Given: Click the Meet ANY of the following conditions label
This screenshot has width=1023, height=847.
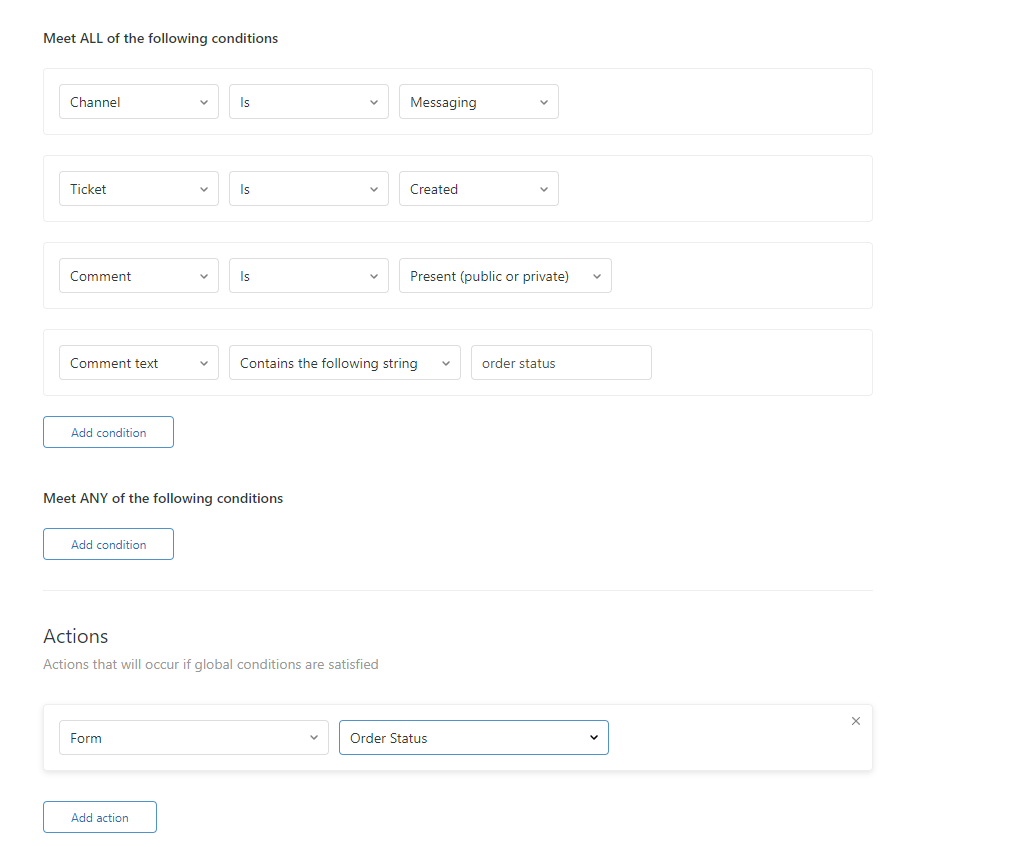Looking at the screenshot, I should point(163,498).
